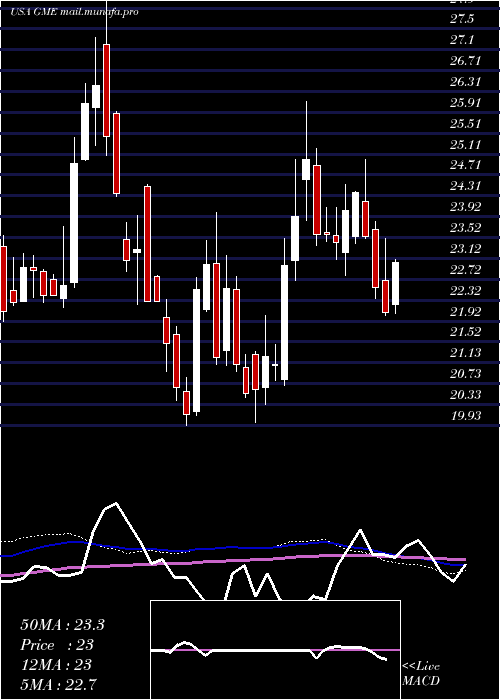Click the 19.93 price axis label
This screenshot has width=500, height=700.
point(466,416)
